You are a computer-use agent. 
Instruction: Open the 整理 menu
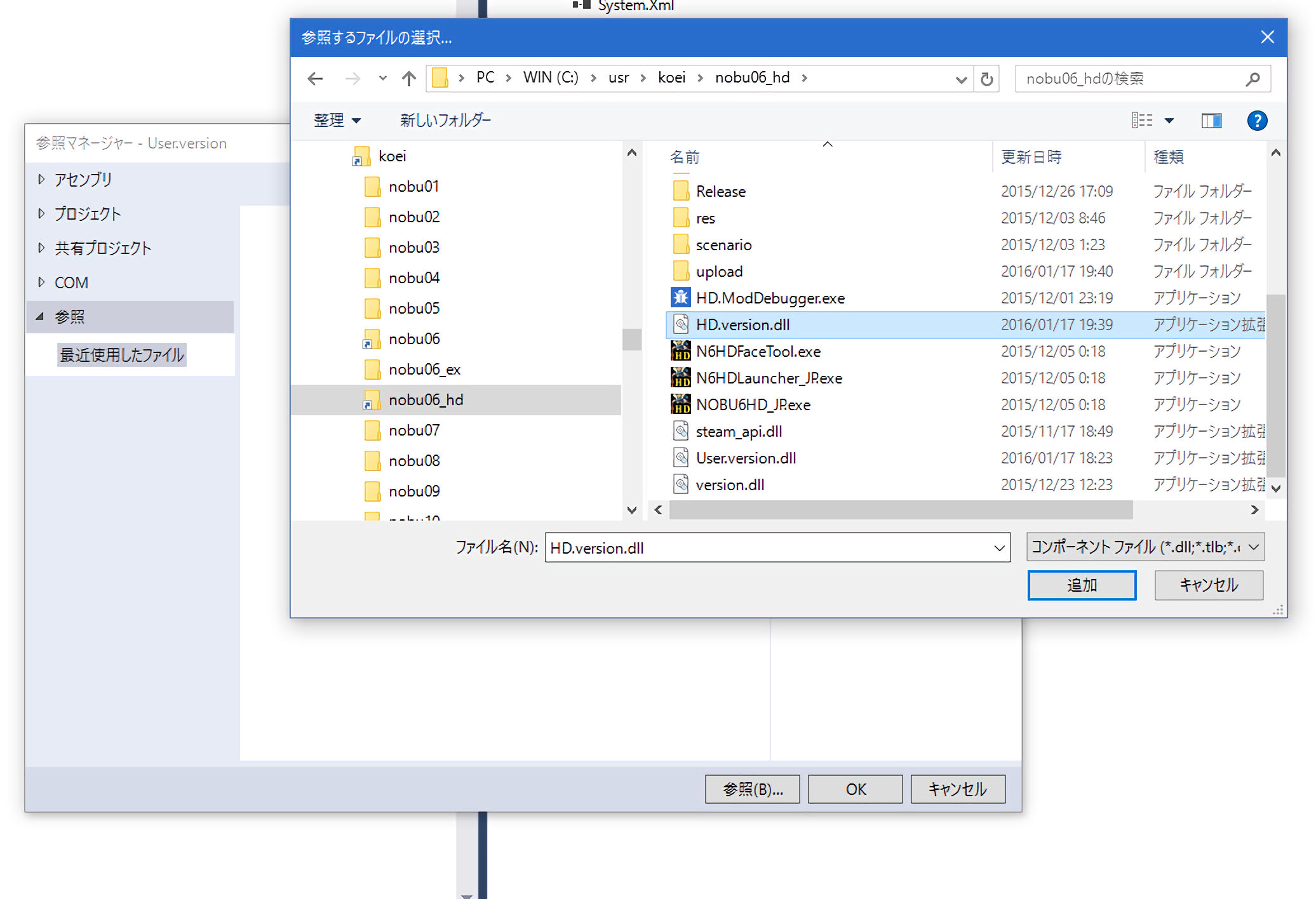tap(337, 121)
